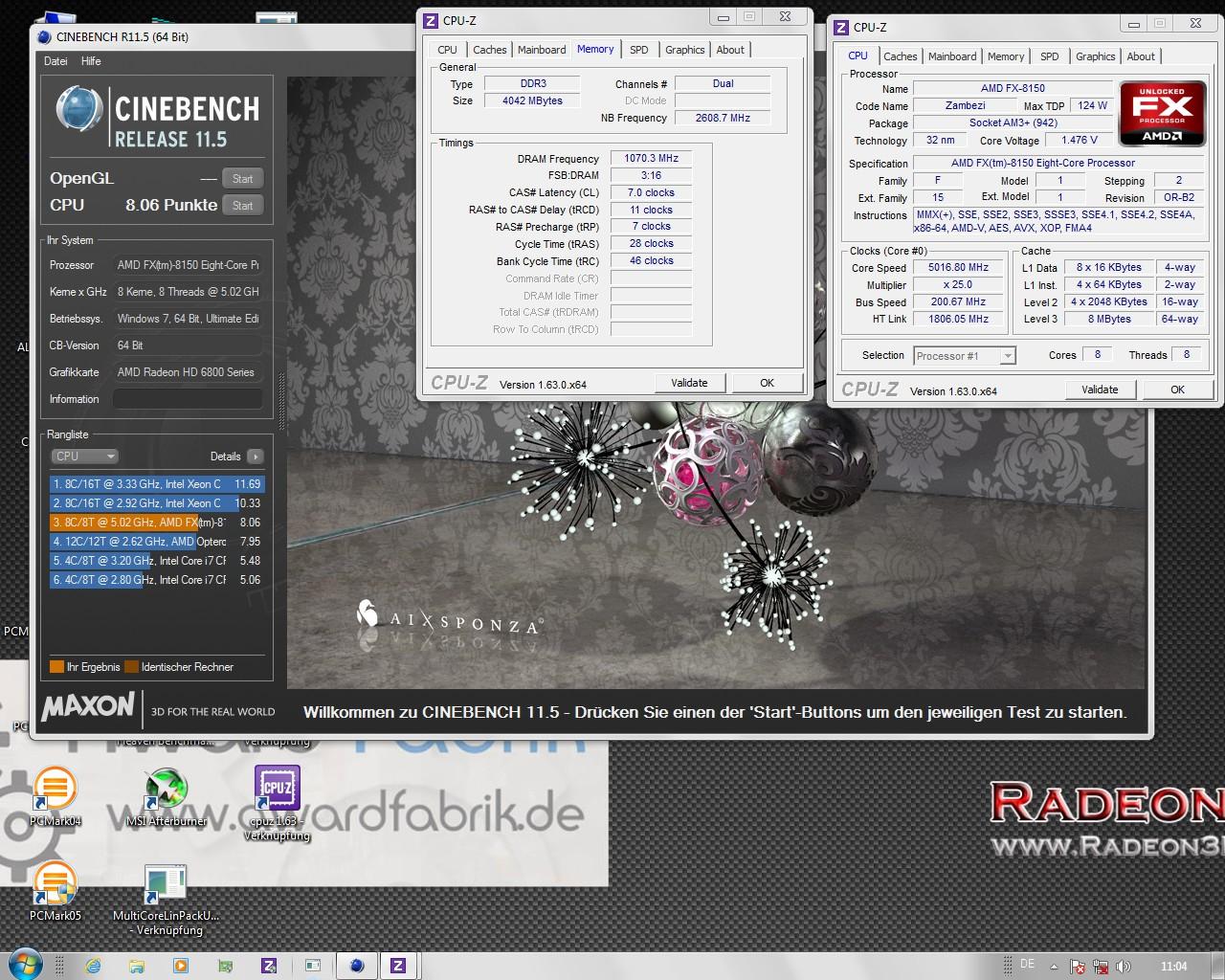Switch to Cinebench taskbar button
The width and height of the screenshot is (1225, 980).
[356, 966]
